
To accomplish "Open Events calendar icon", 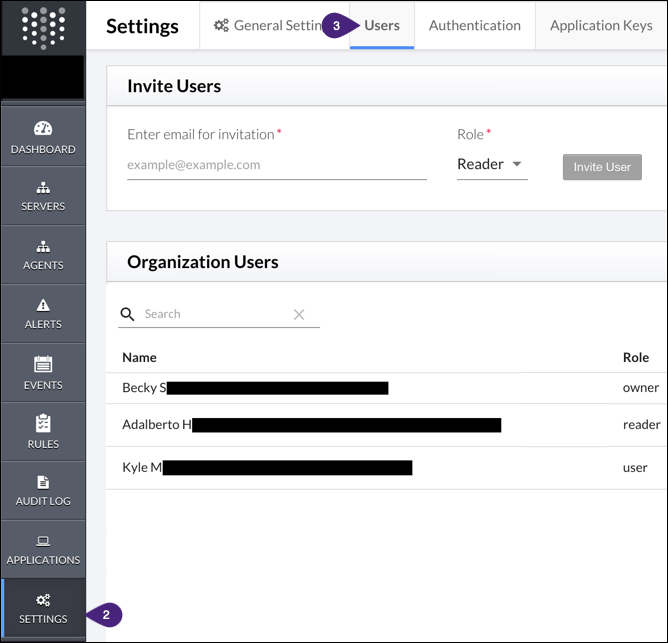I will [43, 364].
